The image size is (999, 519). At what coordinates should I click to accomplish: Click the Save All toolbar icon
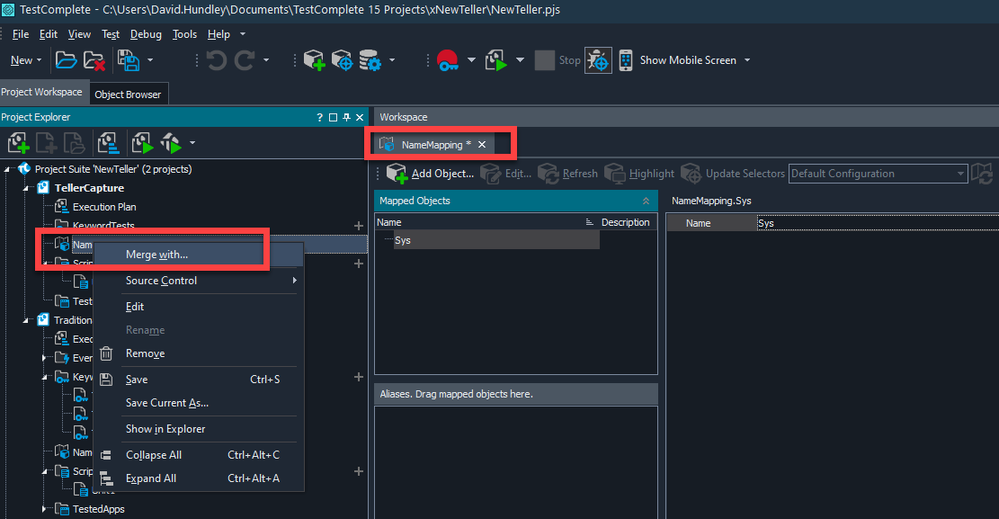[x=128, y=60]
